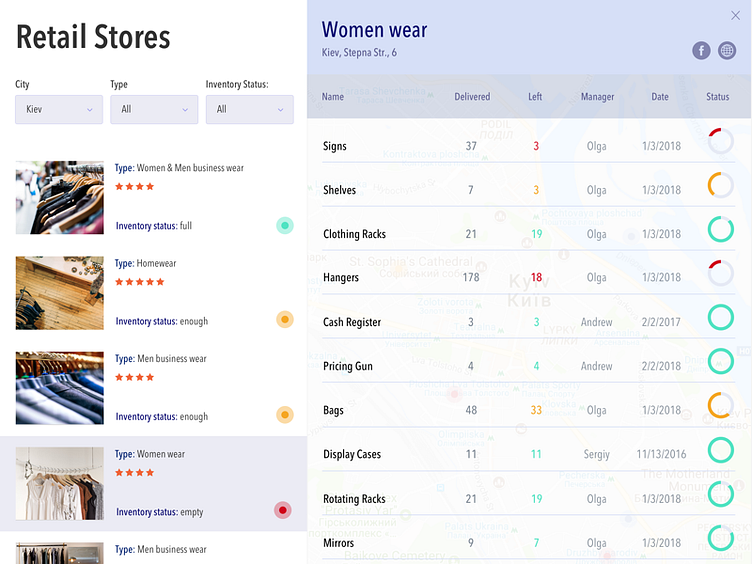The width and height of the screenshot is (752, 564).
Task: Sort table by Delivered column header
Action: click(x=472, y=97)
